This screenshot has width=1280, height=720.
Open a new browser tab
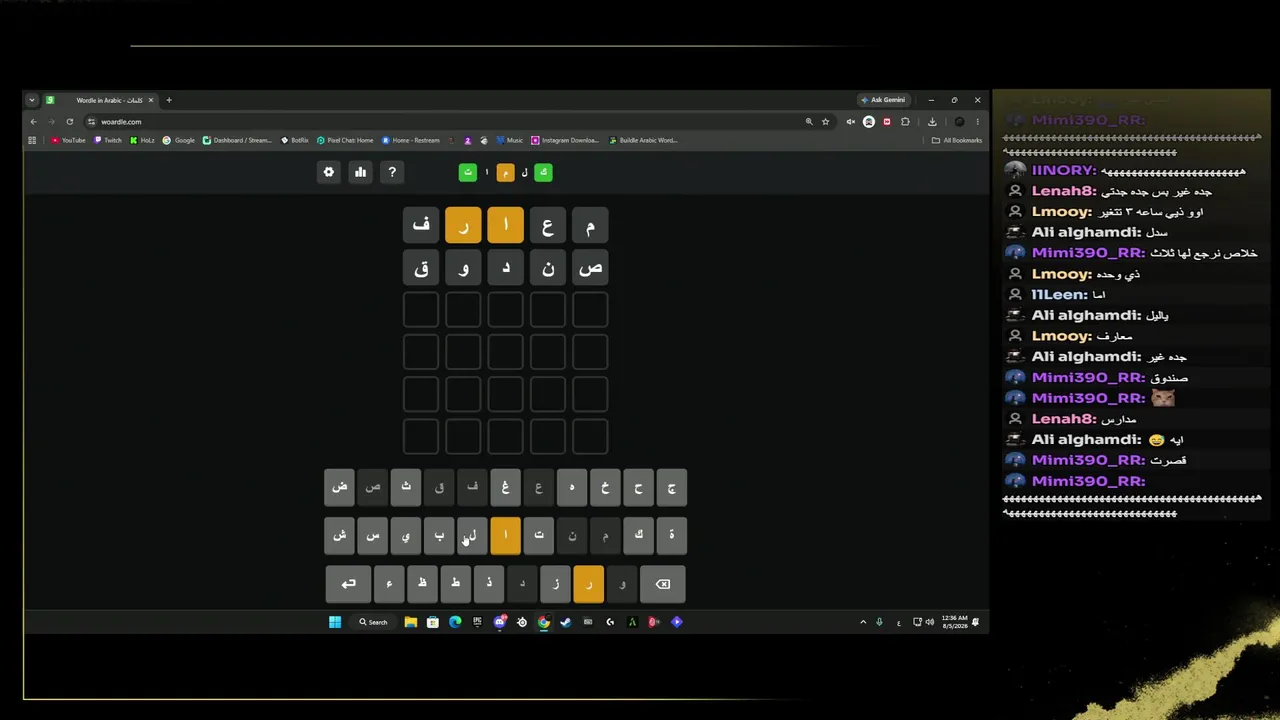pyautogui.click(x=169, y=100)
